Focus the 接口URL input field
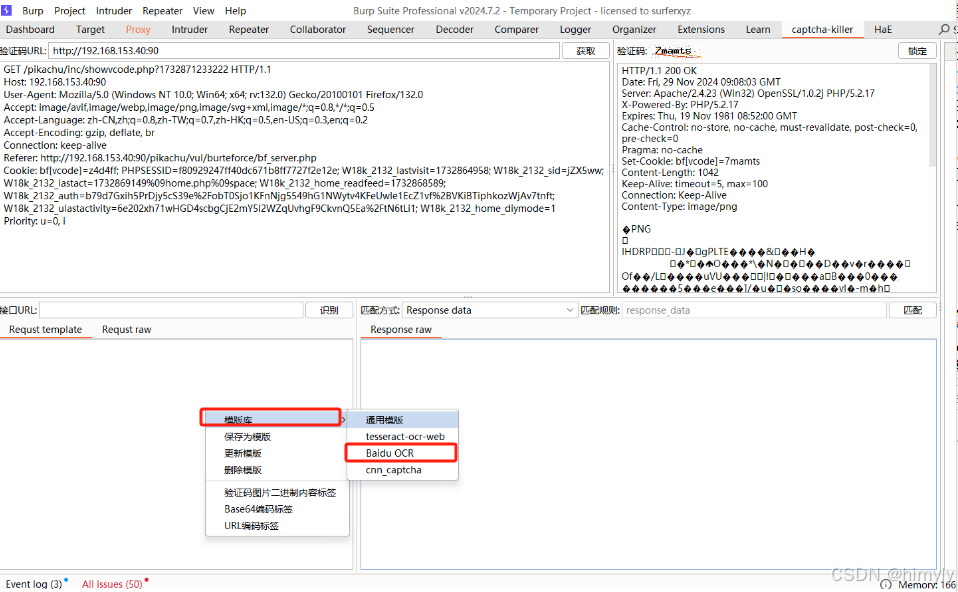 tap(172, 310)
